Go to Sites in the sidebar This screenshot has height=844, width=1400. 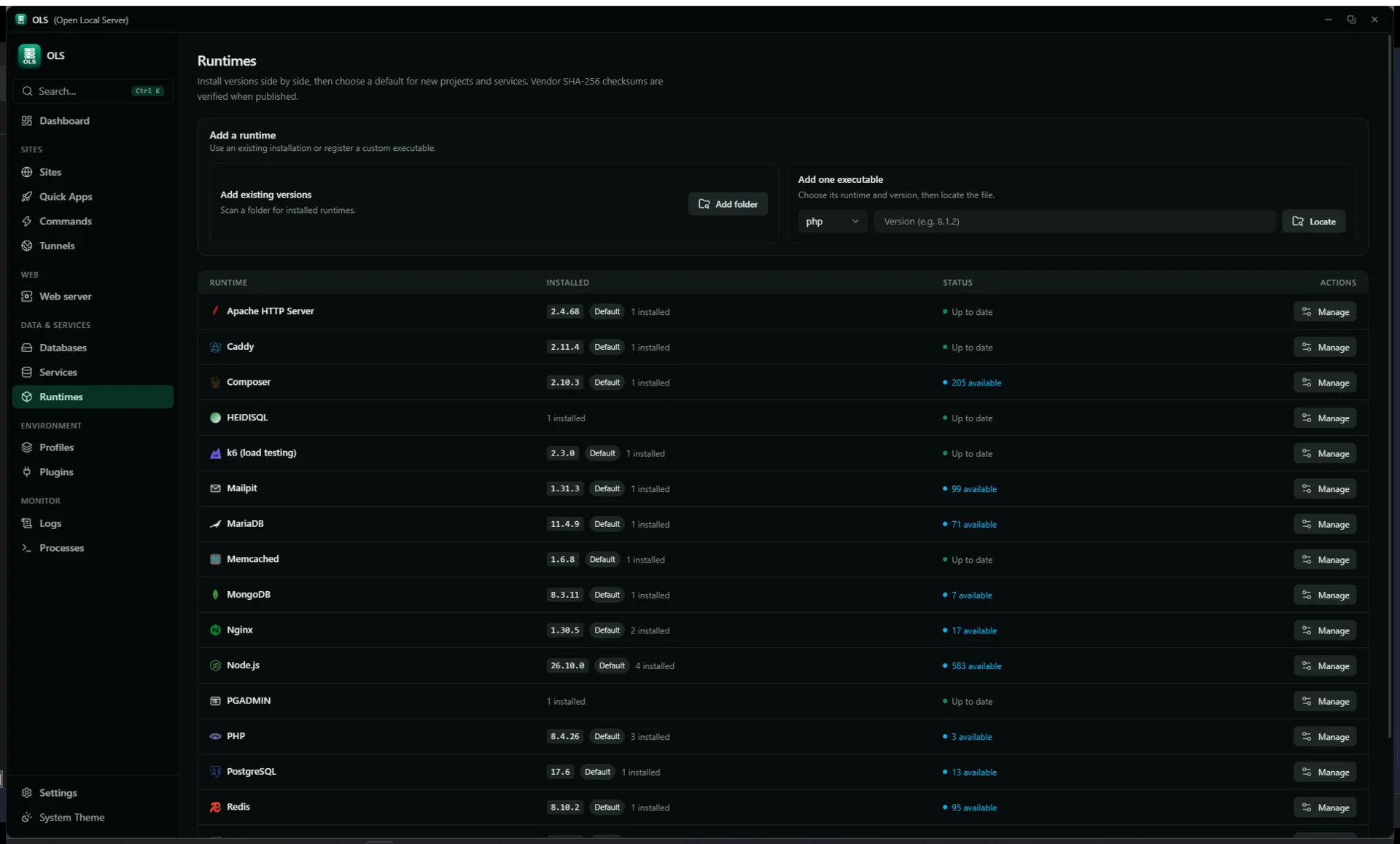(x=93, y=172)
